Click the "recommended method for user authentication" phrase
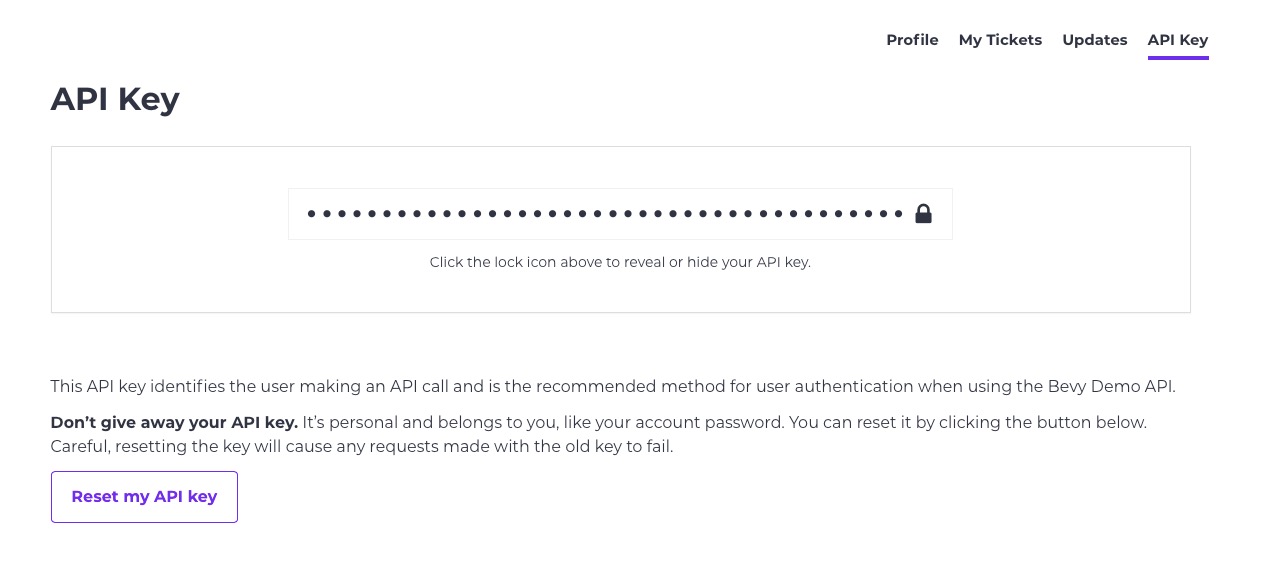1271x567 pixels. tap(699, 386)
